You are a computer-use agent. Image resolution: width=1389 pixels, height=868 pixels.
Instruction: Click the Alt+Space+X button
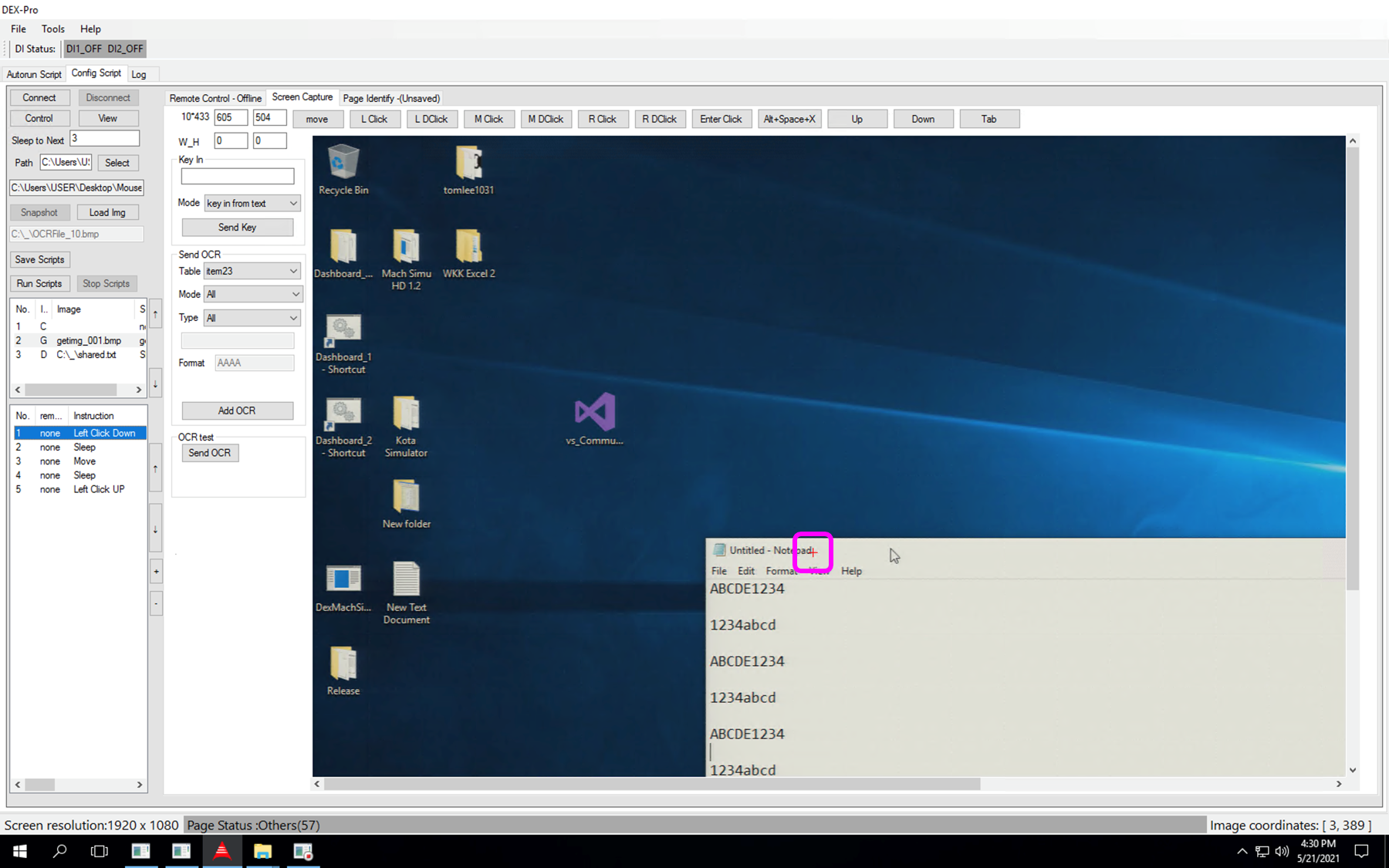(x=789, y=119)
